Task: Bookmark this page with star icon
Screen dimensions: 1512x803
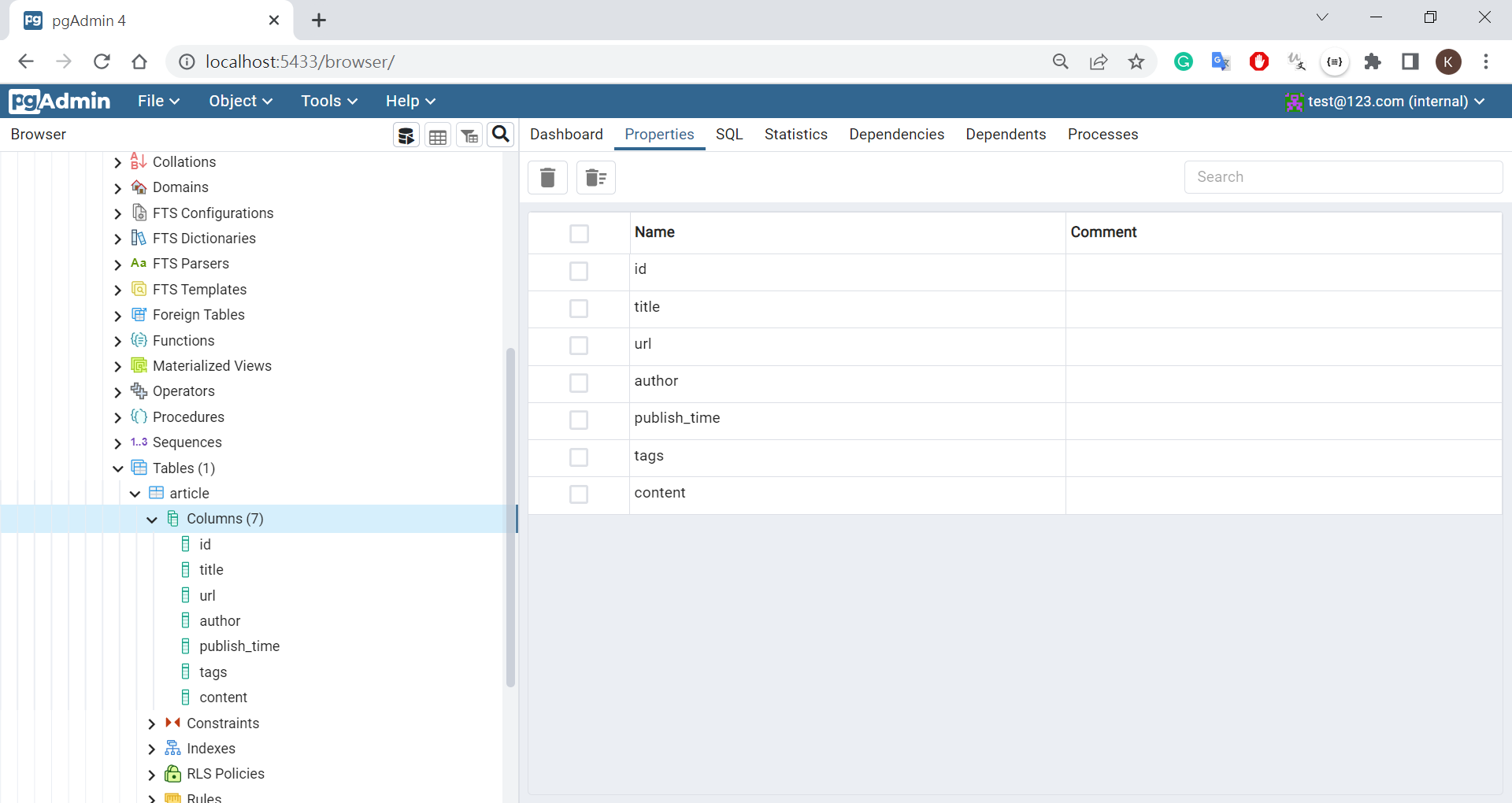Action: (1136, 61)
